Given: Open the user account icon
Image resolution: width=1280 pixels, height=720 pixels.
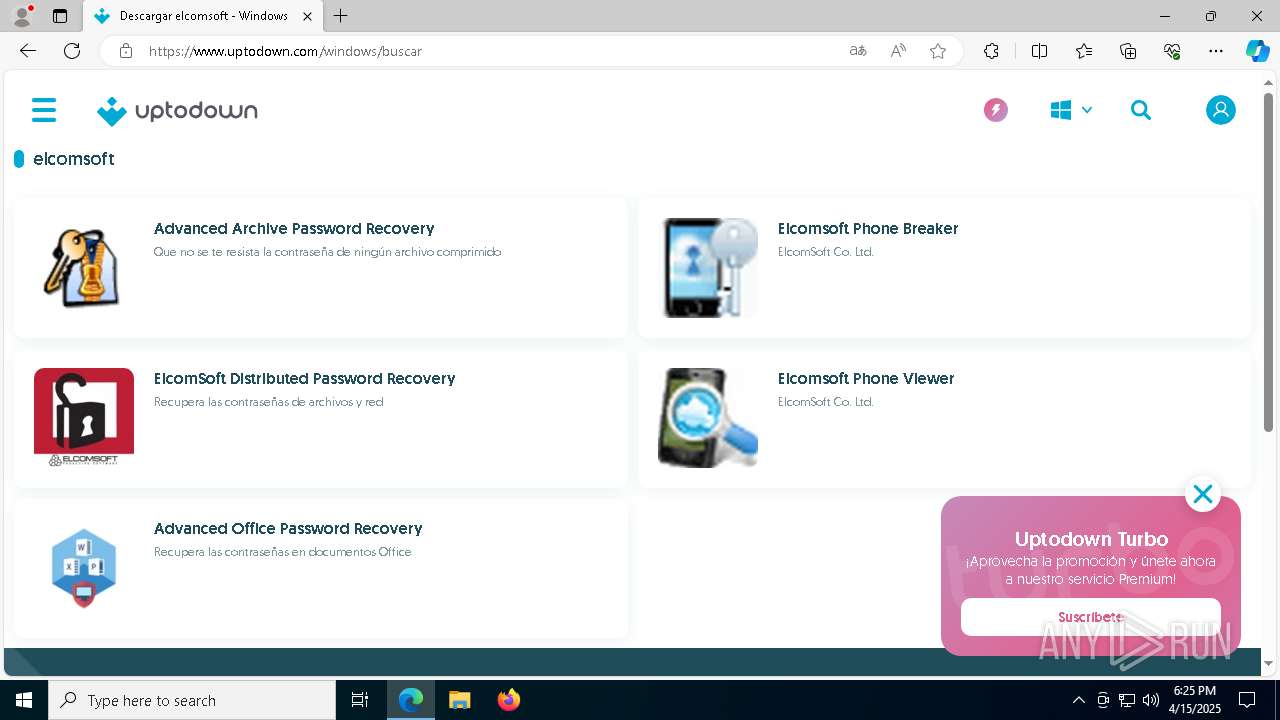Looking at the screenshot, I should click(x=1220, y=110).
